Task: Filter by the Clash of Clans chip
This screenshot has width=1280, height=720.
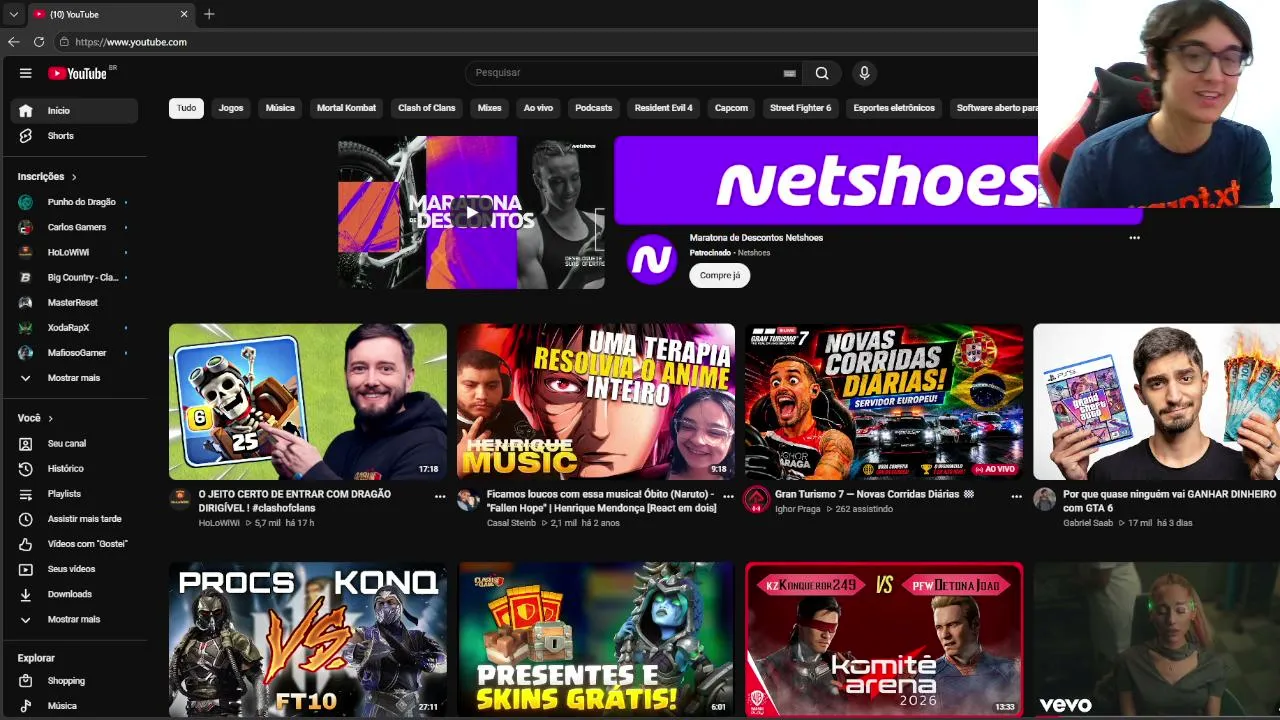Action: pyautogui.click(x=427, y=108)
